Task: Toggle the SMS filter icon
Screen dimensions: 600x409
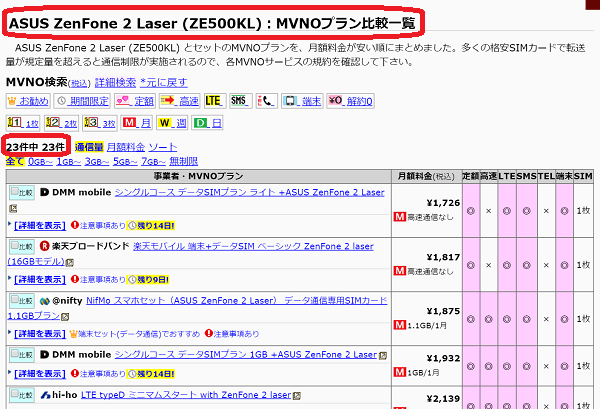Action: tap(241, 101)
